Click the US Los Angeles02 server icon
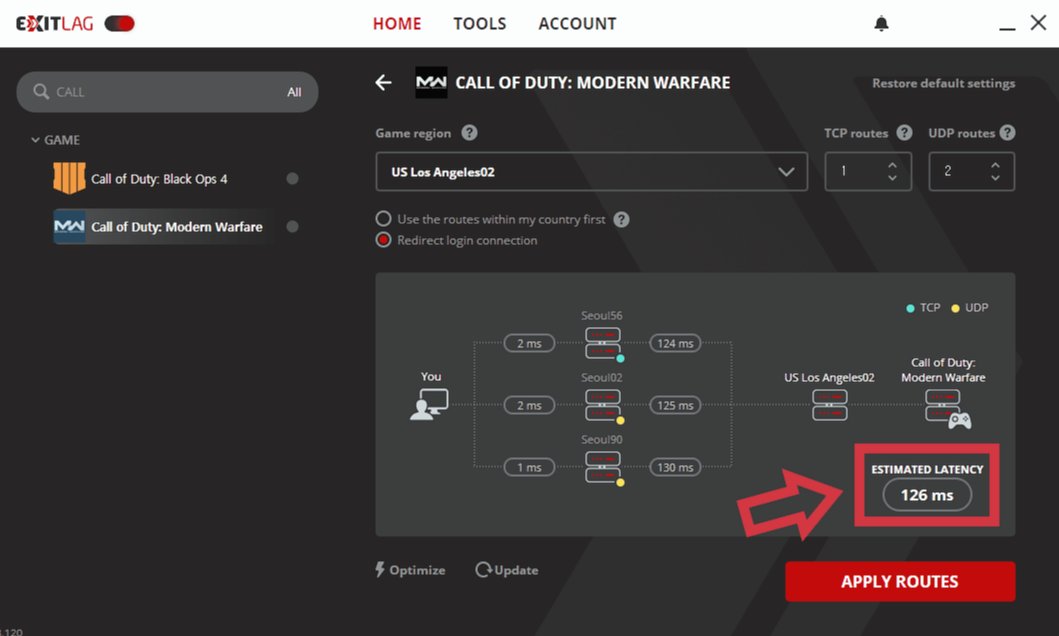The image size is (1059, 636). [829, 404]
